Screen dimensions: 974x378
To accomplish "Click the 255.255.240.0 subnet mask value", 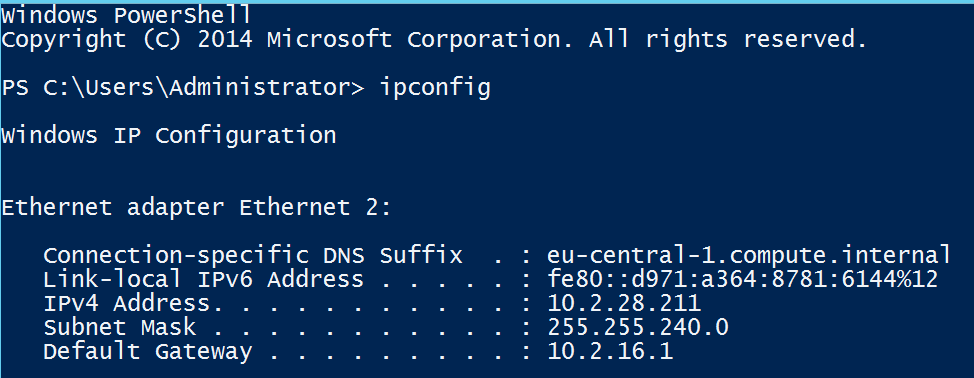I will [x=638, y=327].
